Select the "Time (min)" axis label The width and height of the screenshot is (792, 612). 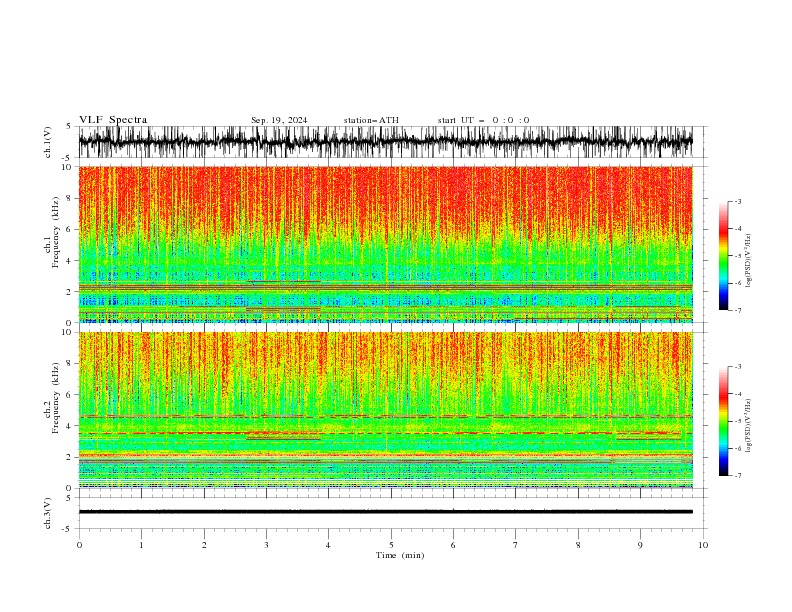pyautogui.click(x=400, y=555)
